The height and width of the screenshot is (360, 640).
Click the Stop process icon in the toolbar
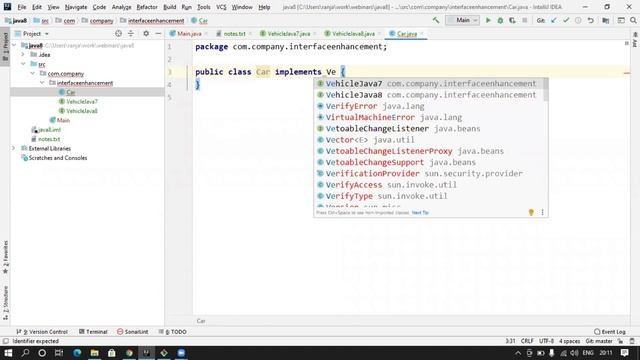[x=525, y=20]
